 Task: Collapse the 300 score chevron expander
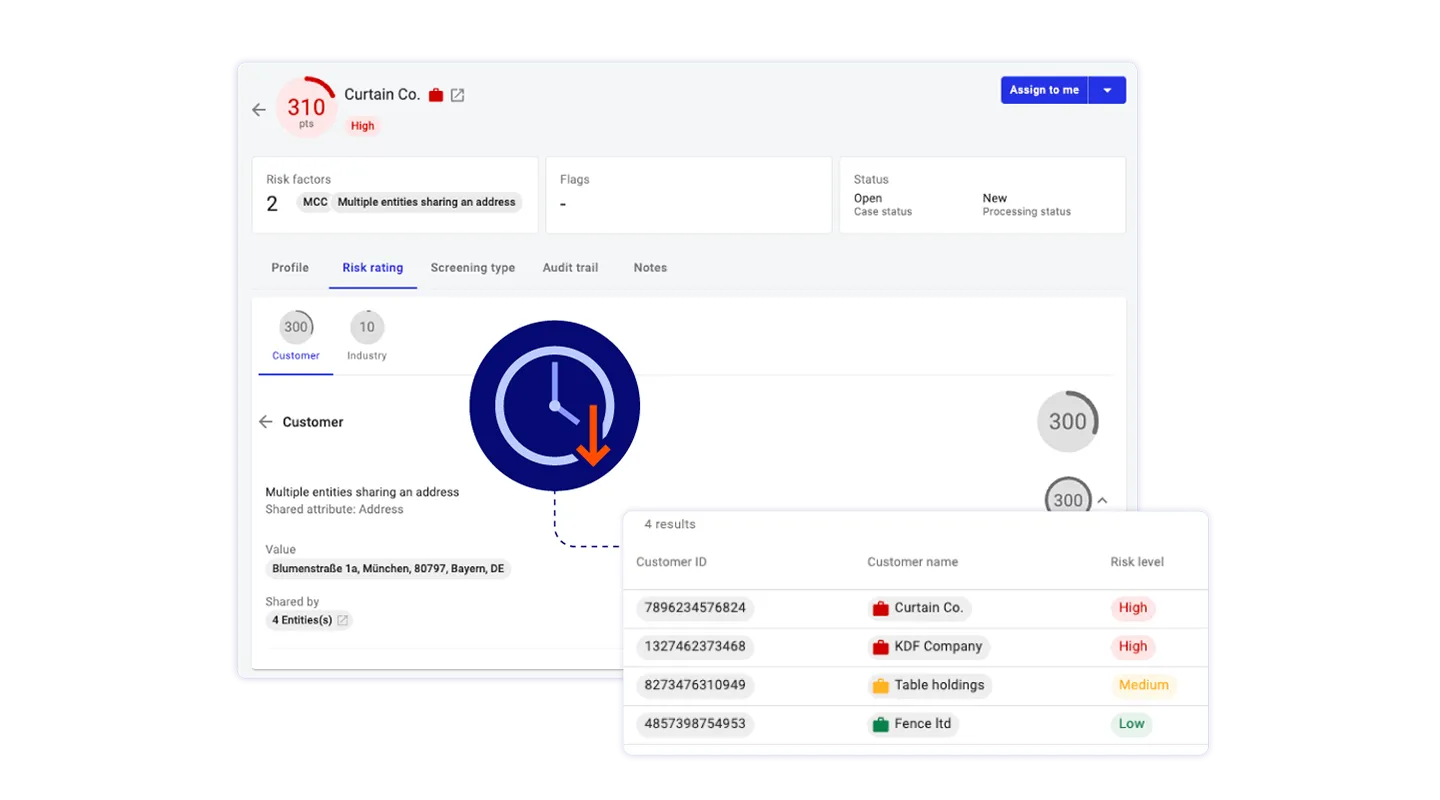[x=1102, y=500]
